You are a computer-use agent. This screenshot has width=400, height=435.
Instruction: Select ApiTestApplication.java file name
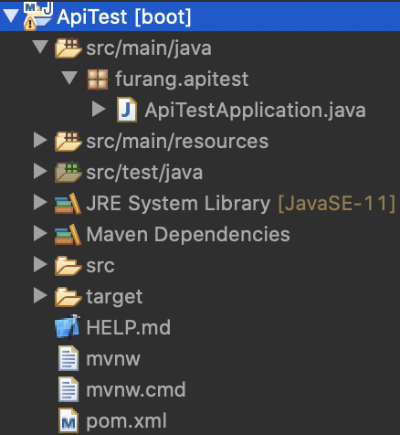(x=255, y=110)
